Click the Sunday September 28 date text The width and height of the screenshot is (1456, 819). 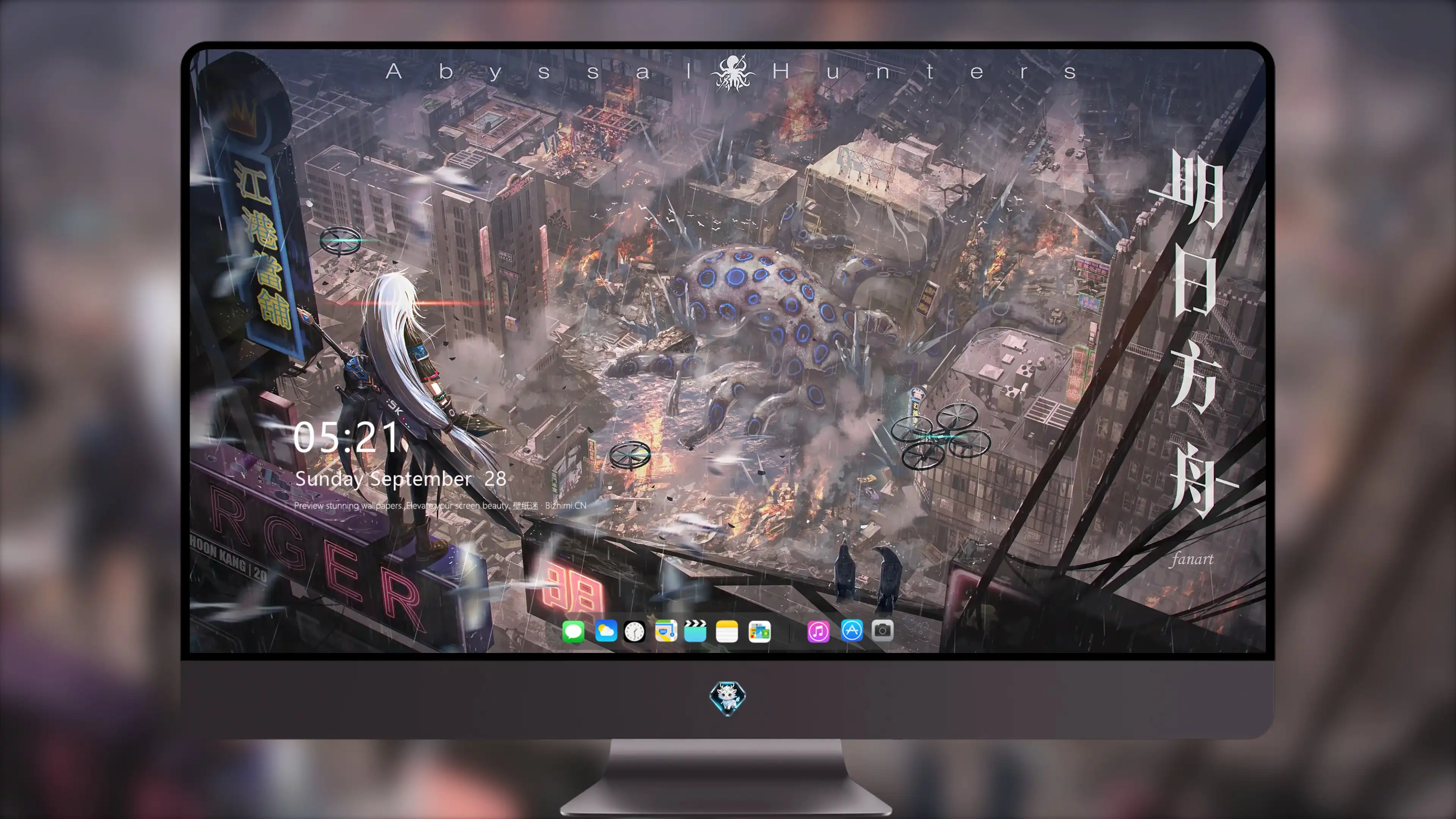pos(401,479)
